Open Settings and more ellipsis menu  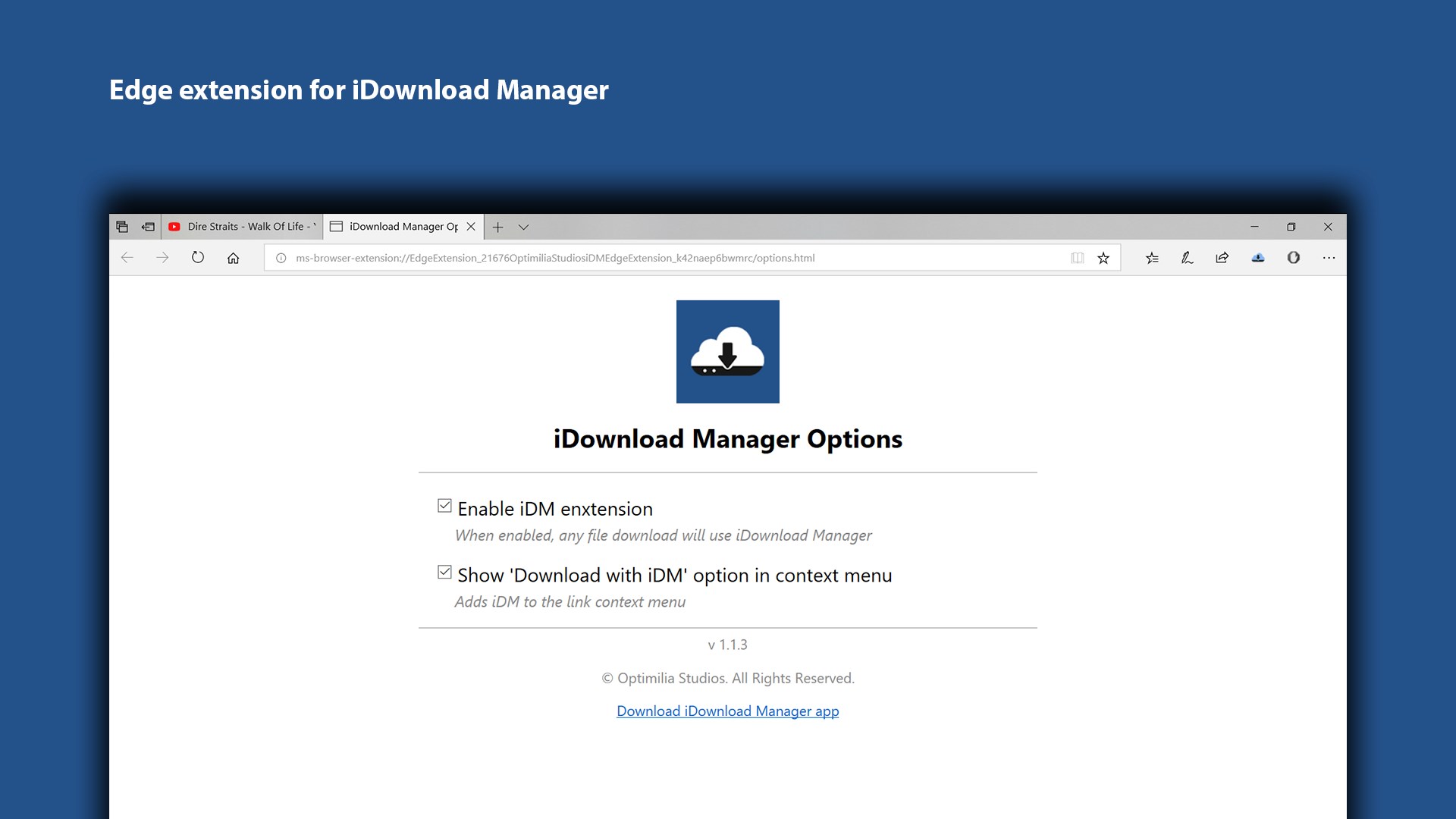pos(1329,258)
